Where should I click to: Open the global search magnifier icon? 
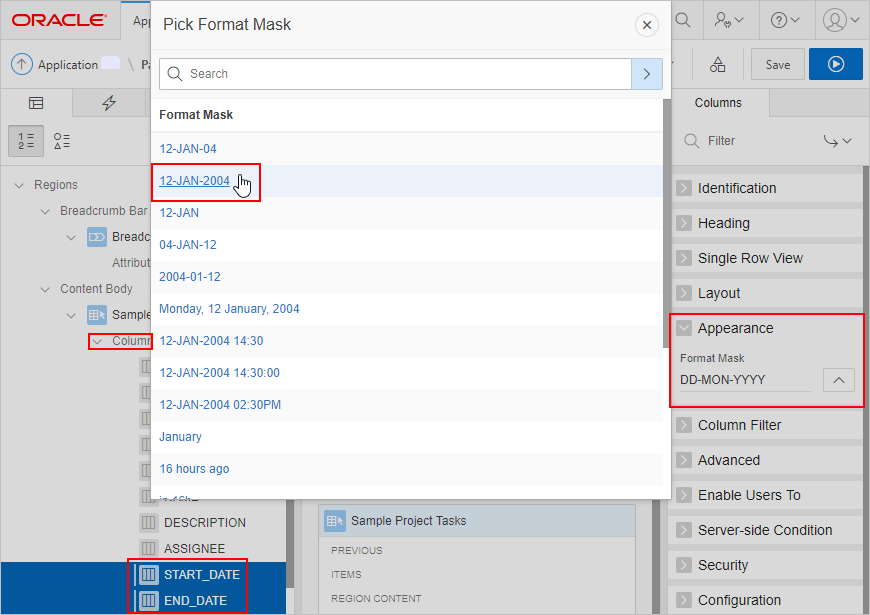[681, 18]
